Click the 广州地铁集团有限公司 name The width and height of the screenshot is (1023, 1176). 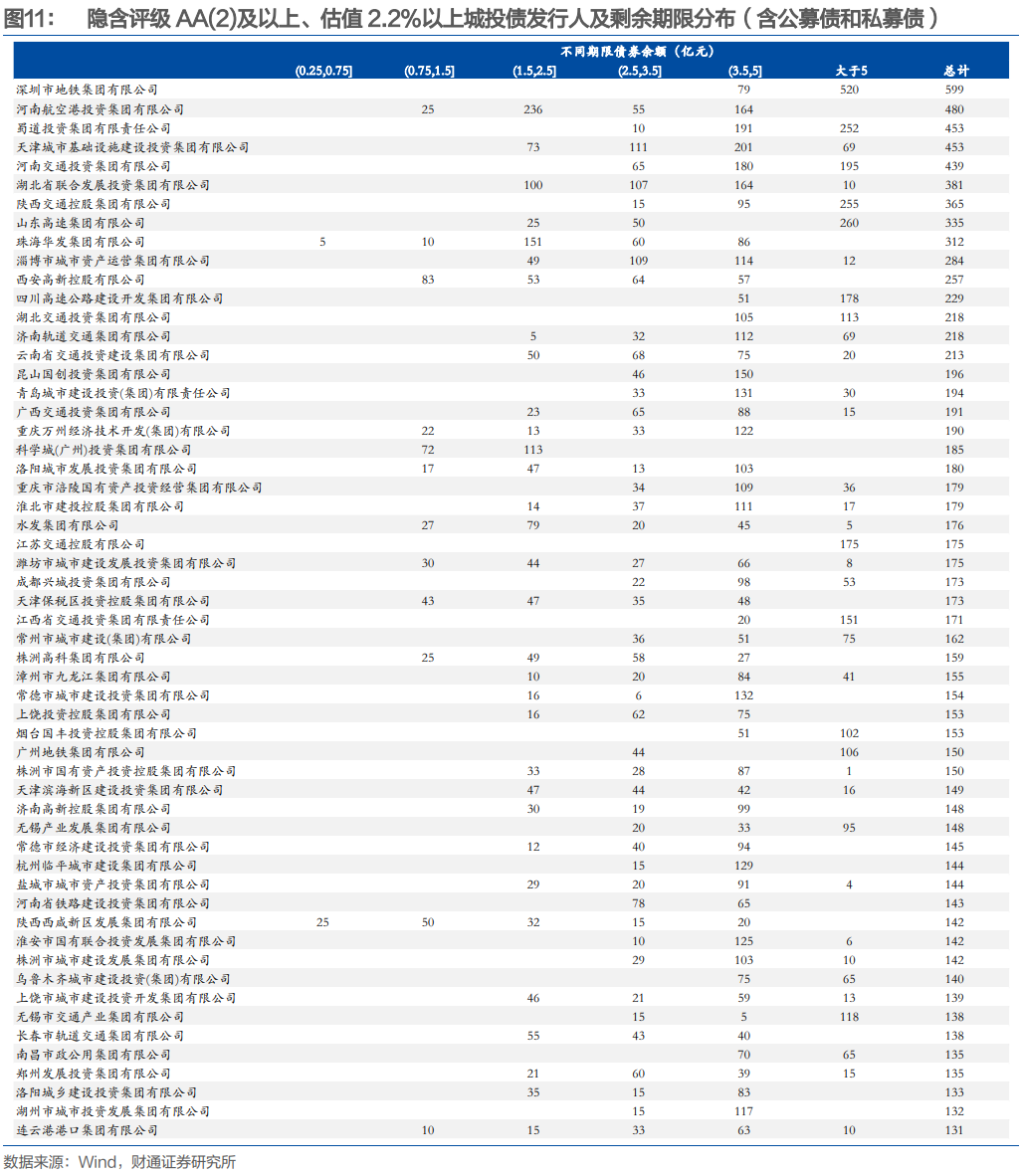click(x=81, y=752)
